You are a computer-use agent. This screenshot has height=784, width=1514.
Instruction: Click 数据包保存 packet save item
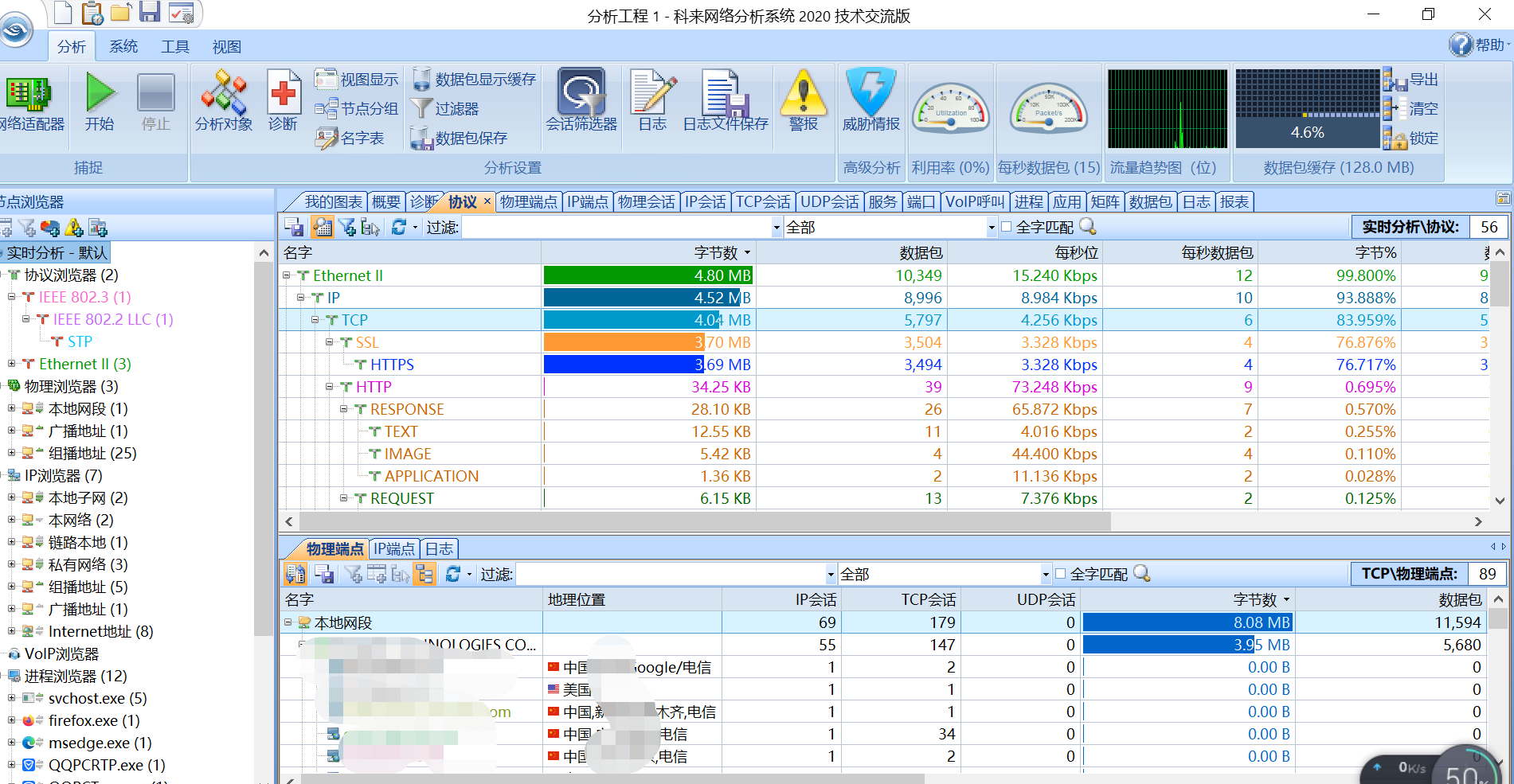click(459, 138)
